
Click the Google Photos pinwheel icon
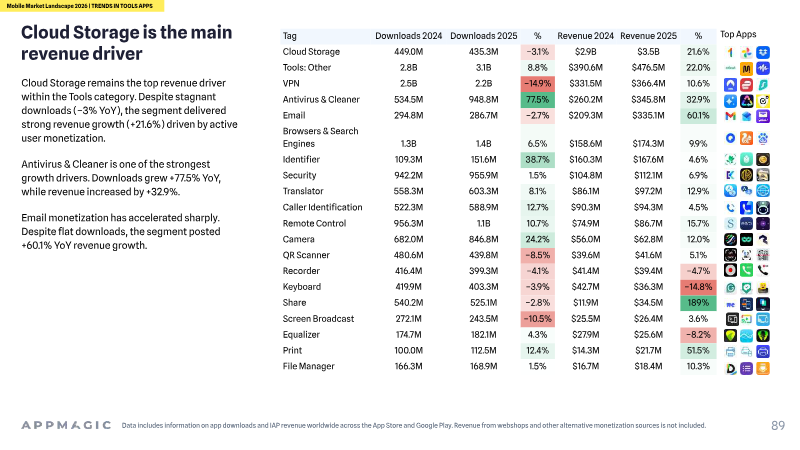[746, 52]
